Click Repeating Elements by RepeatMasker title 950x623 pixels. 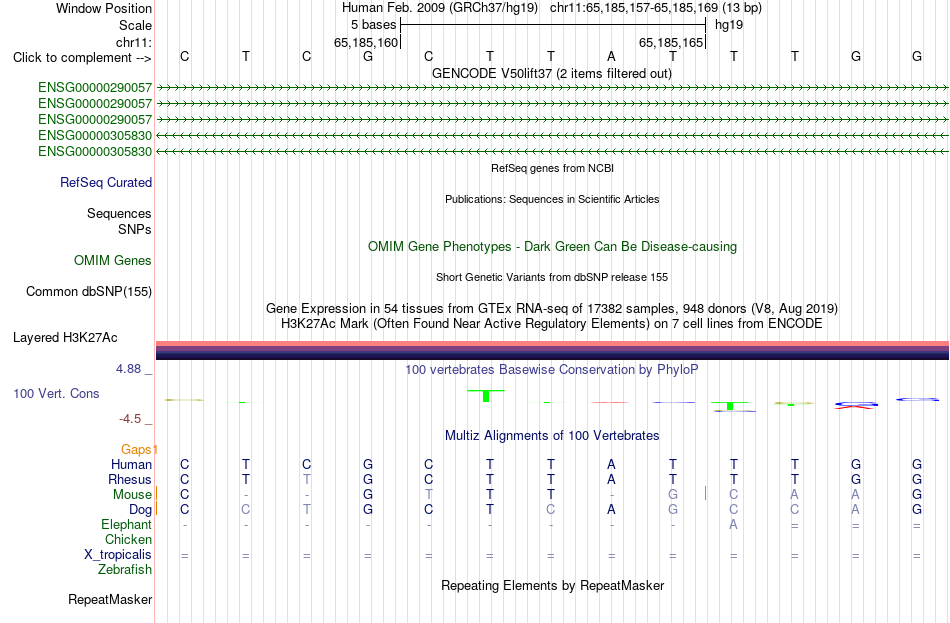pyautogui.click(x=553, y=586)
